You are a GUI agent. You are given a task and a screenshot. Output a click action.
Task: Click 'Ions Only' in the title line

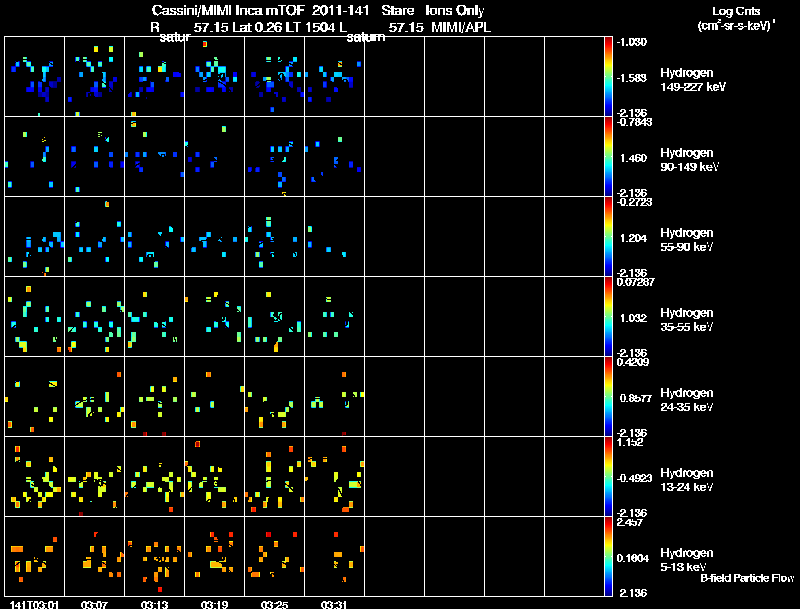pos(454,11)
